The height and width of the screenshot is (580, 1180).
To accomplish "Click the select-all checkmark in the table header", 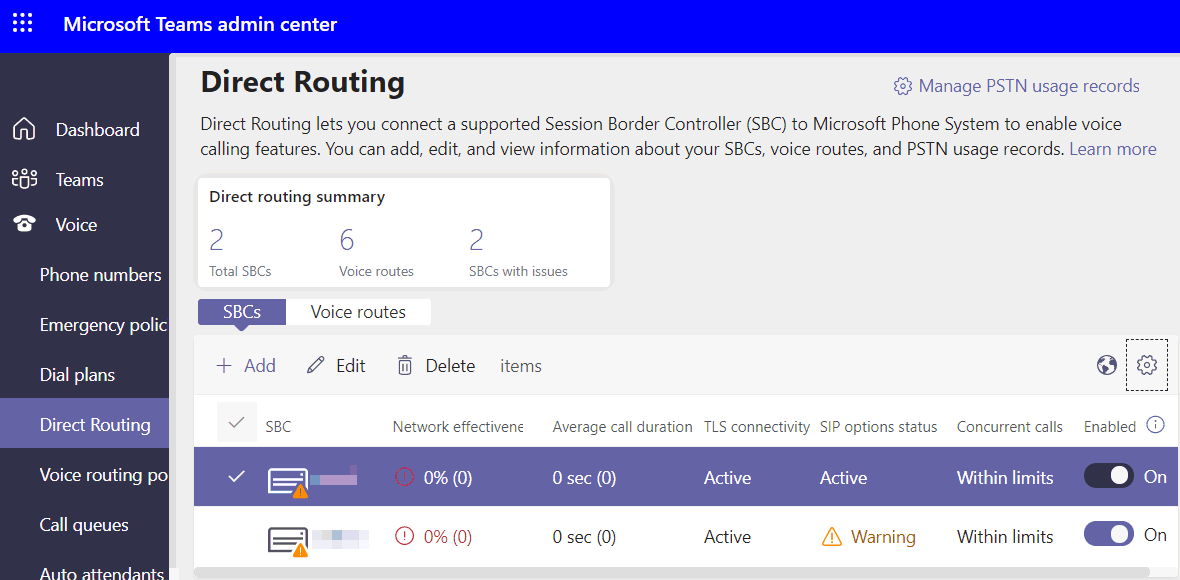I will coord(236,422).
